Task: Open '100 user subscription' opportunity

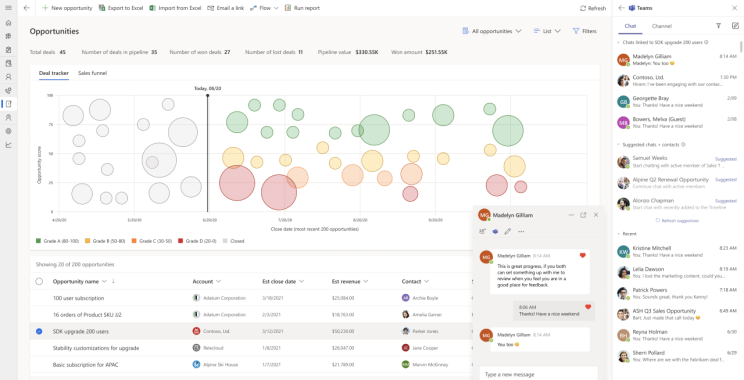Action: coord(78,298)
